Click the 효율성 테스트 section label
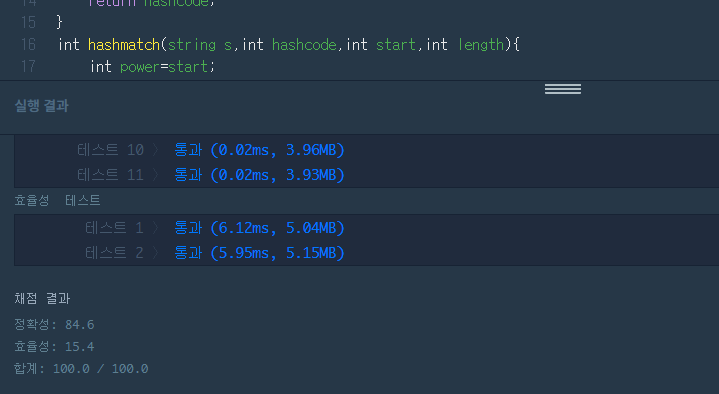Screen dimensions: 719x394 [x=57, y=200]
